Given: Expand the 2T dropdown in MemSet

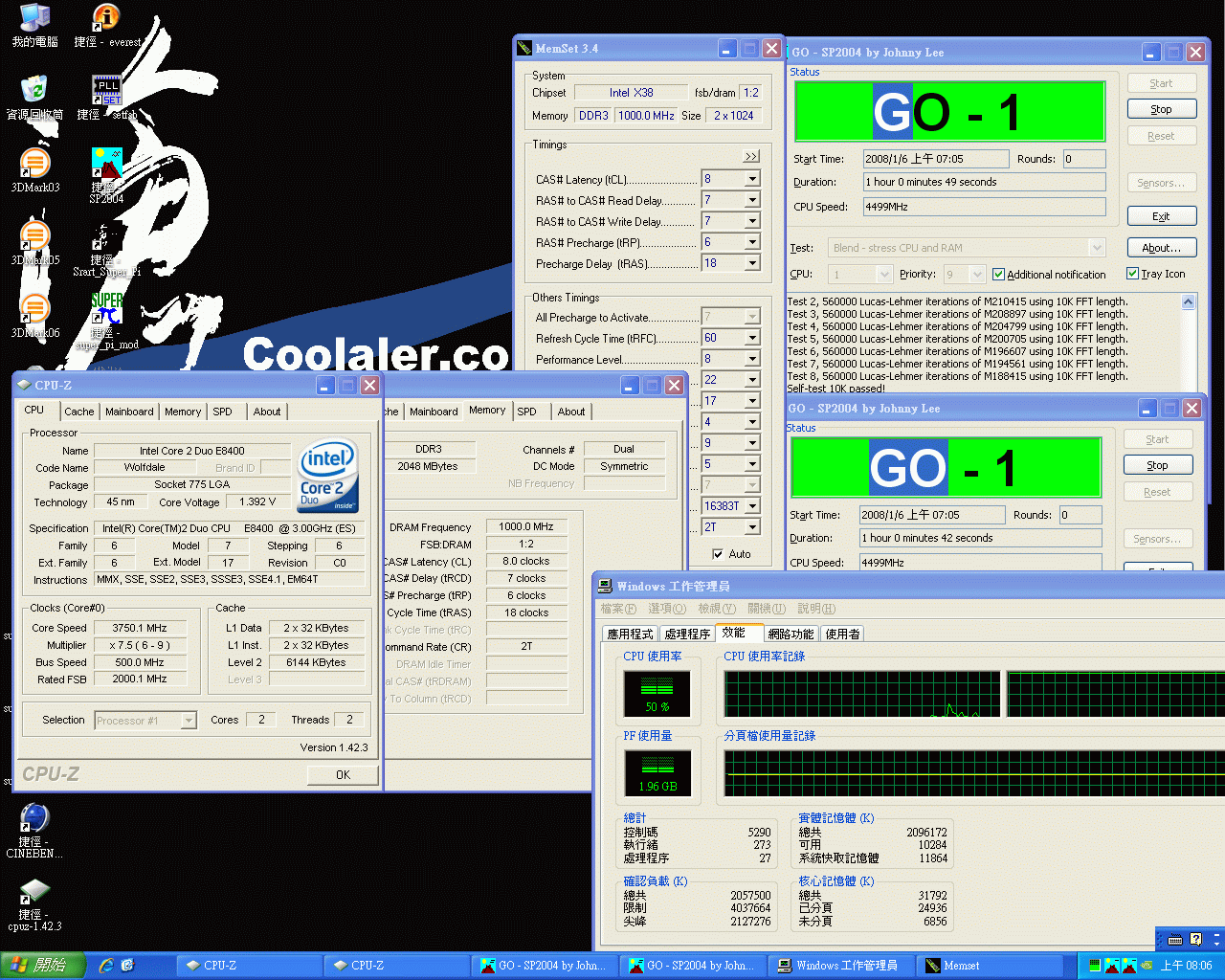Looking at the screenshot, I should click(752, 527).
